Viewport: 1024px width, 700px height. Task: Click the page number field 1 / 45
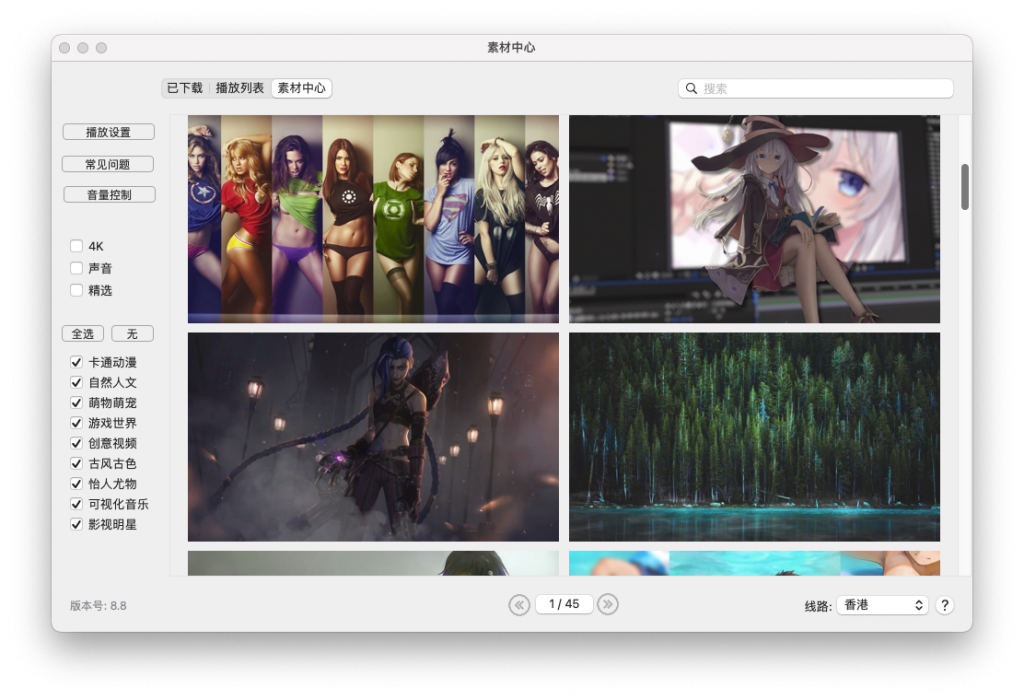pyautogui.click(x=564, y=604)
